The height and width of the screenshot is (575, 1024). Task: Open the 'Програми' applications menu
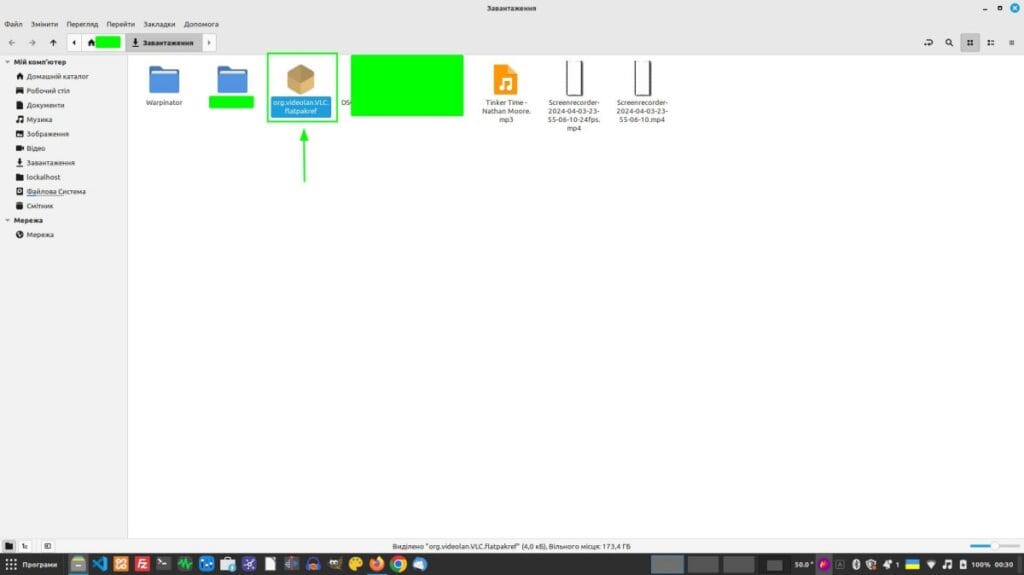click(x=32, y=564)
